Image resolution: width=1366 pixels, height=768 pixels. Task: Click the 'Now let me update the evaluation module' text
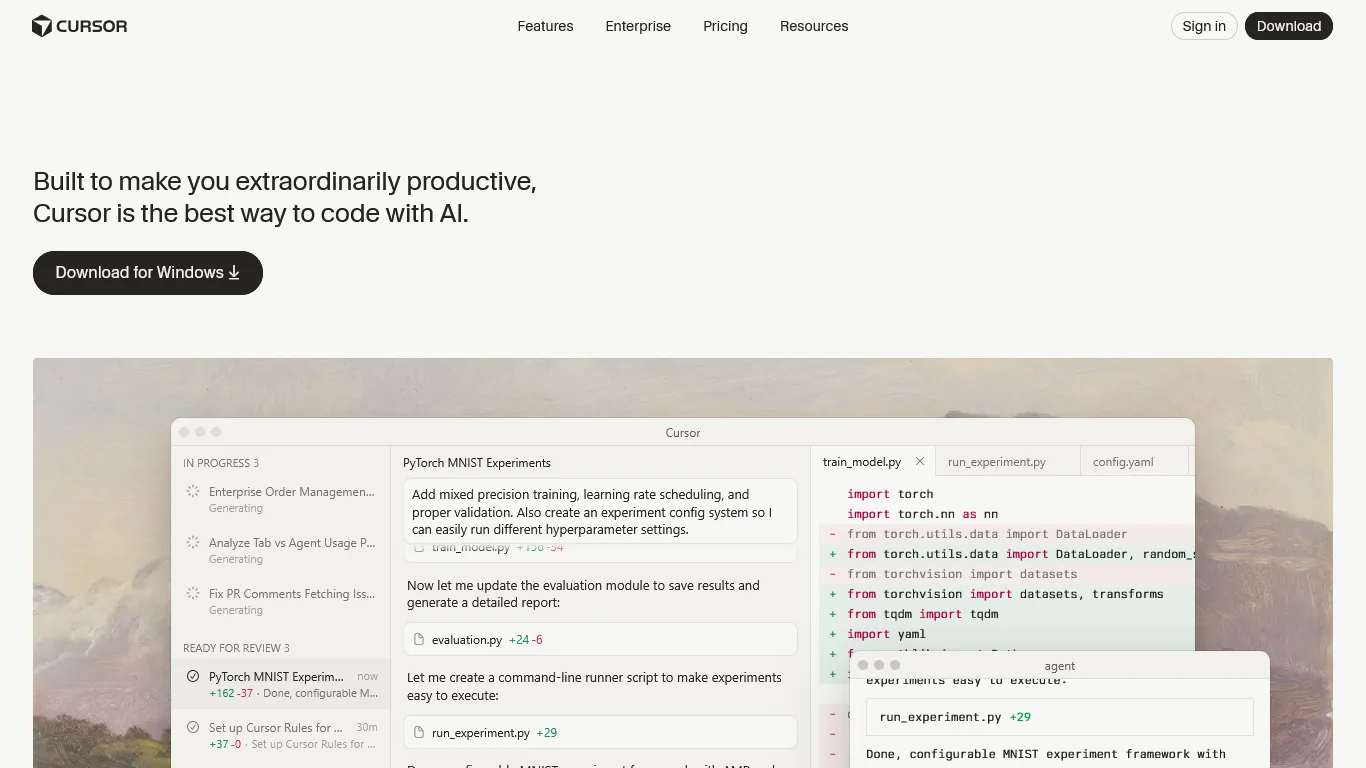(583, 594)
